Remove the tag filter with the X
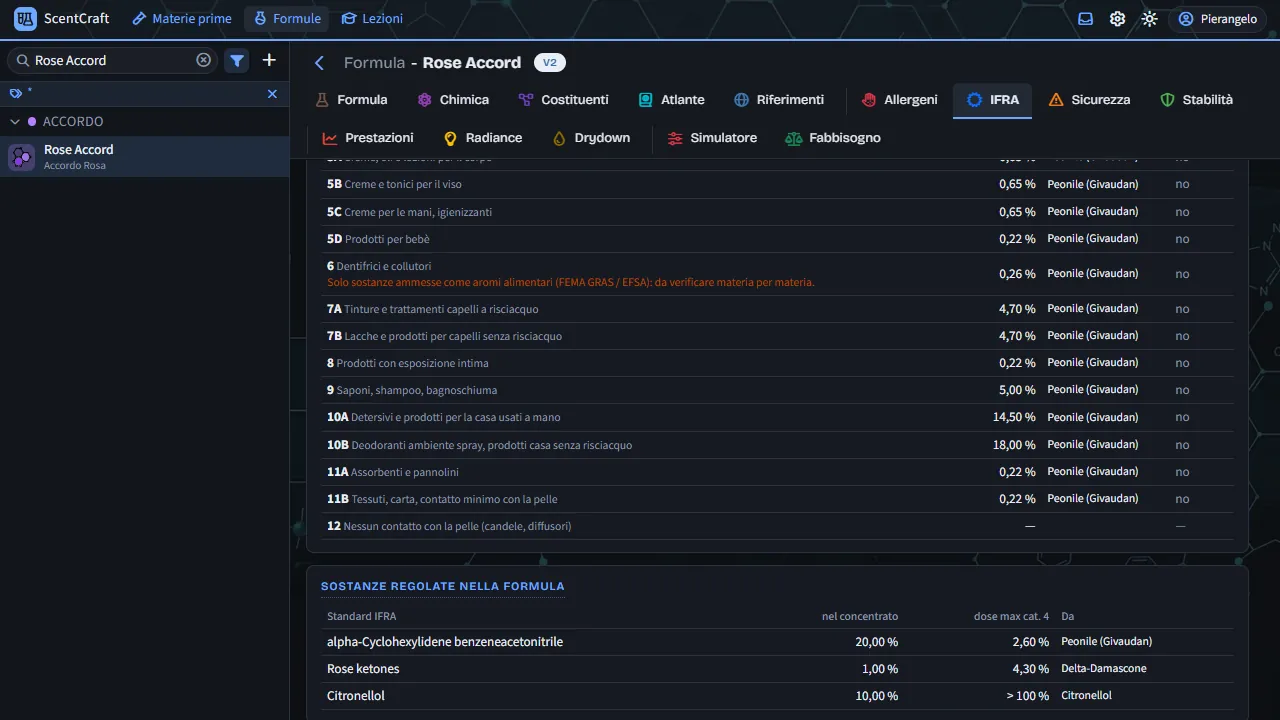 [272, 93]
